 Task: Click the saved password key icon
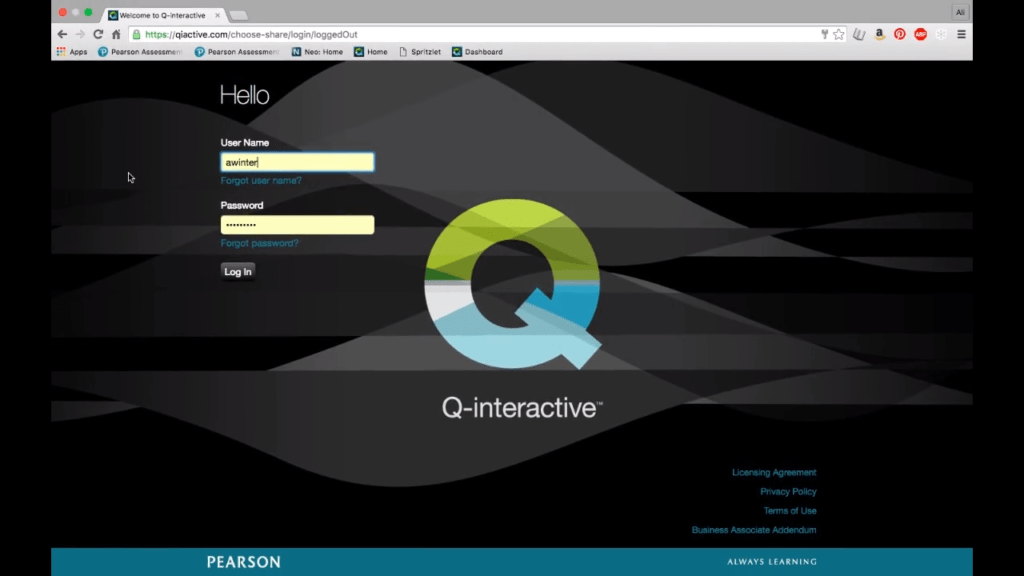click(x=824, y=34)
